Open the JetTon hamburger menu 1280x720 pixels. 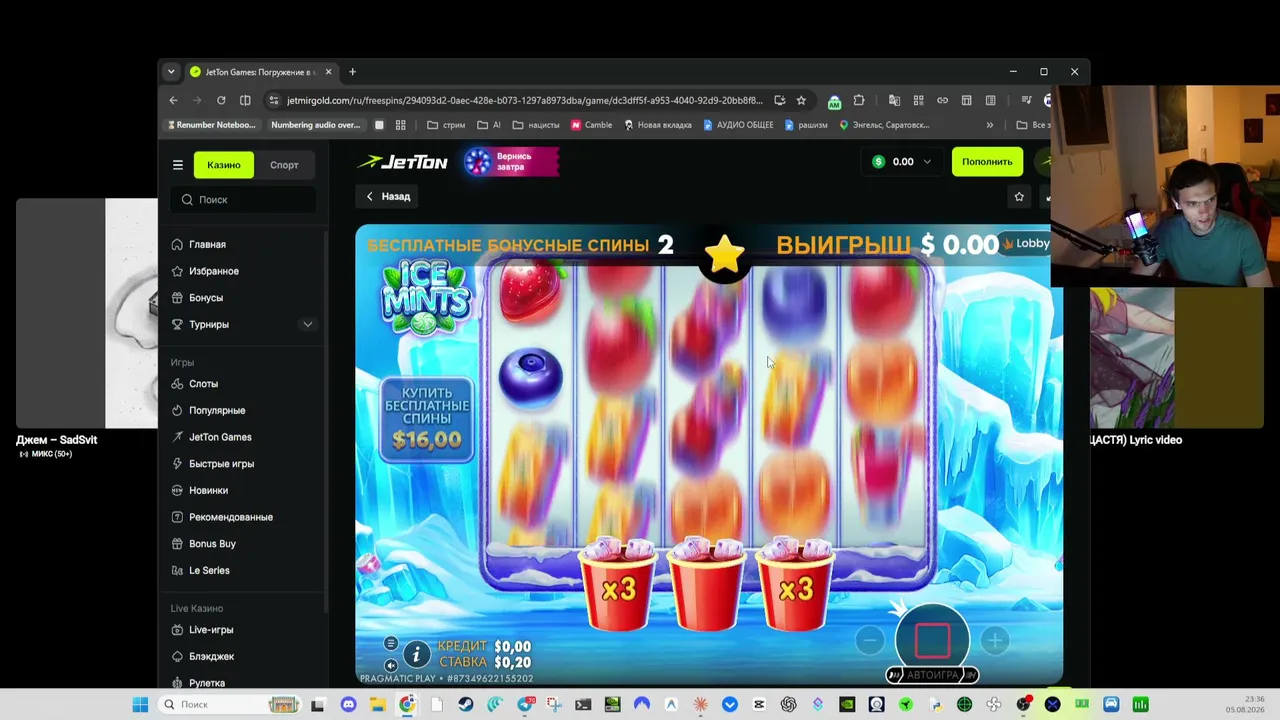pyautogui.click(x=178, y=165)
